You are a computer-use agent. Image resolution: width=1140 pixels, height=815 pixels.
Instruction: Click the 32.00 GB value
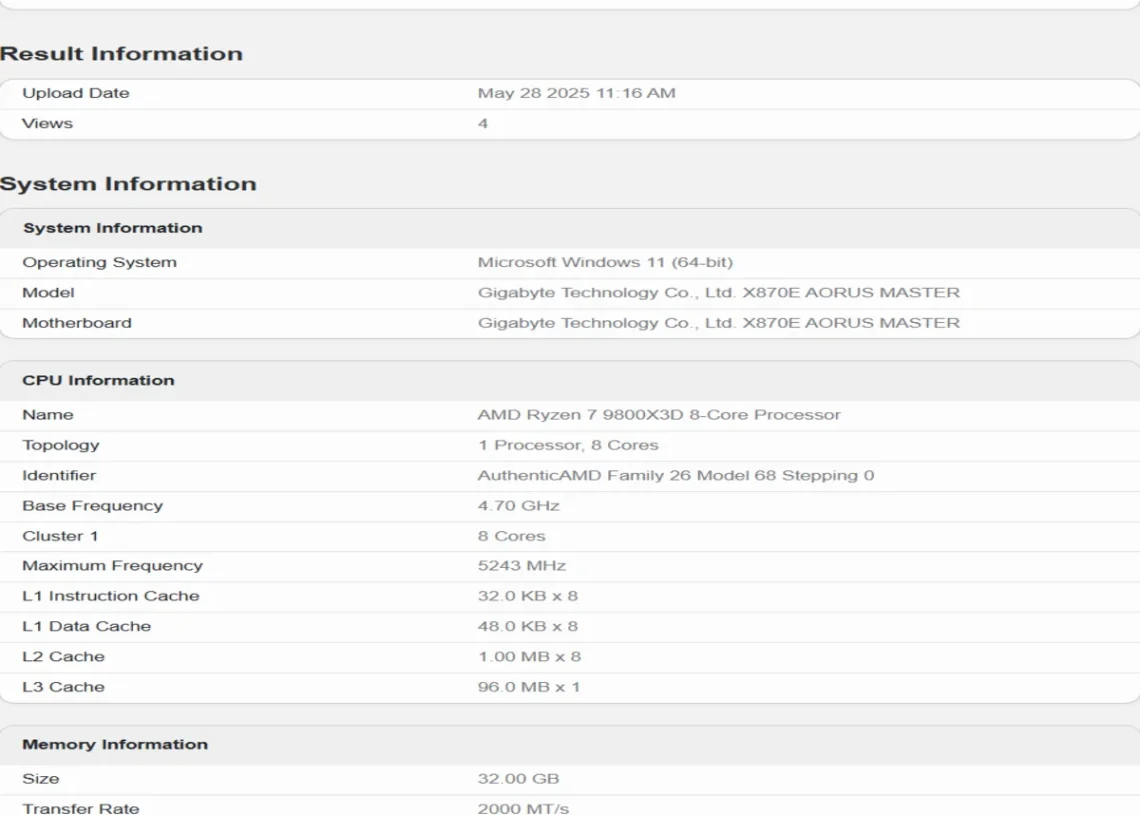coord(518,779)
